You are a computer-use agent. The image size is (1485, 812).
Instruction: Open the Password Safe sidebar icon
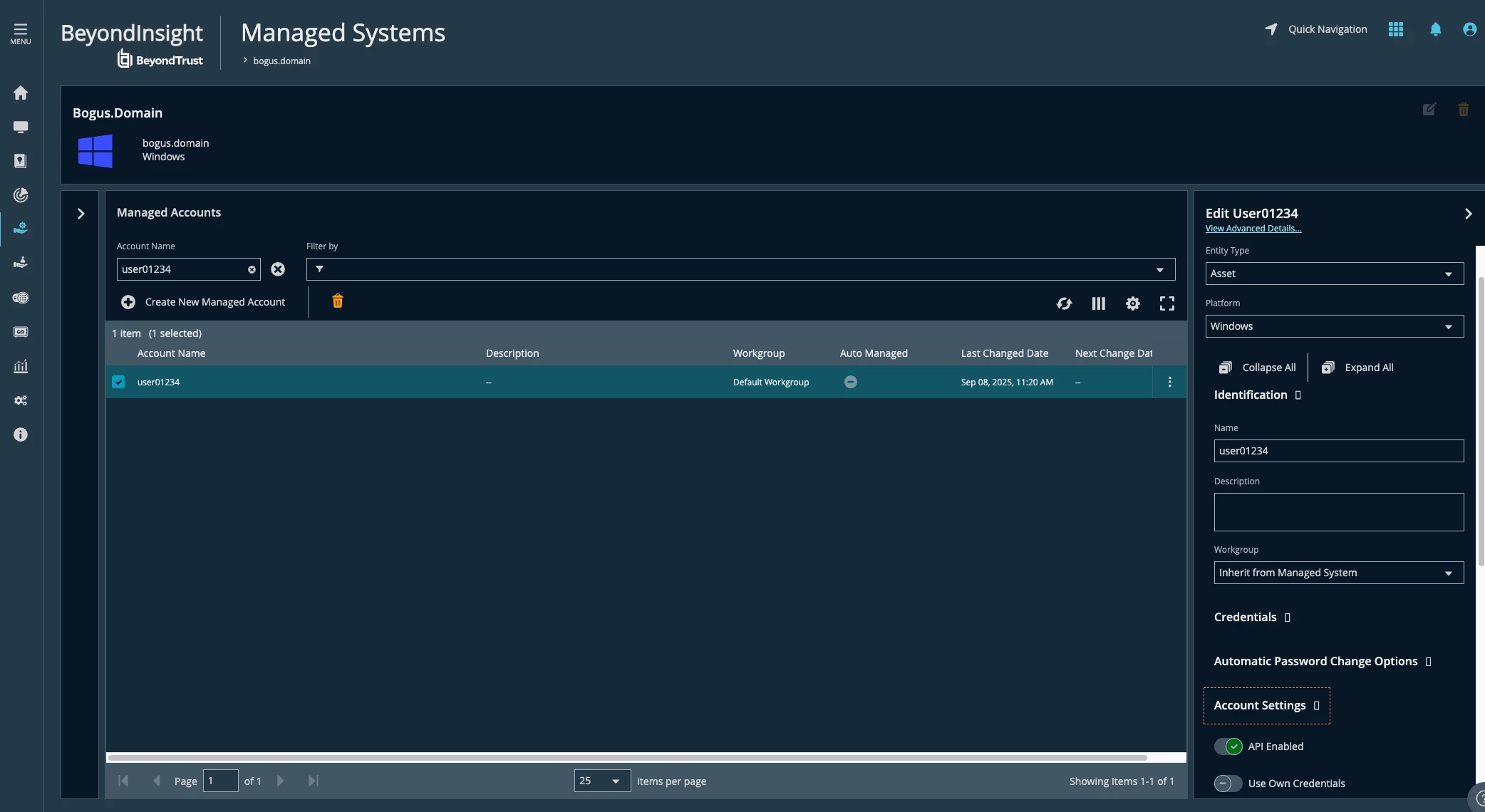click(21, 161)
